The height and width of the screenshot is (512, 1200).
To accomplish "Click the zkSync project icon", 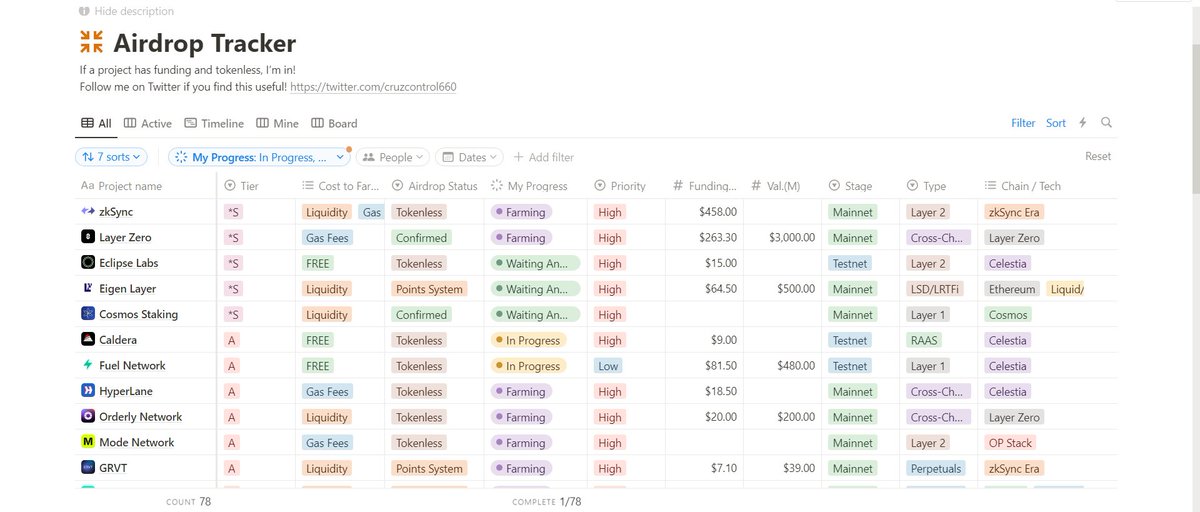I will pos(88,212).
